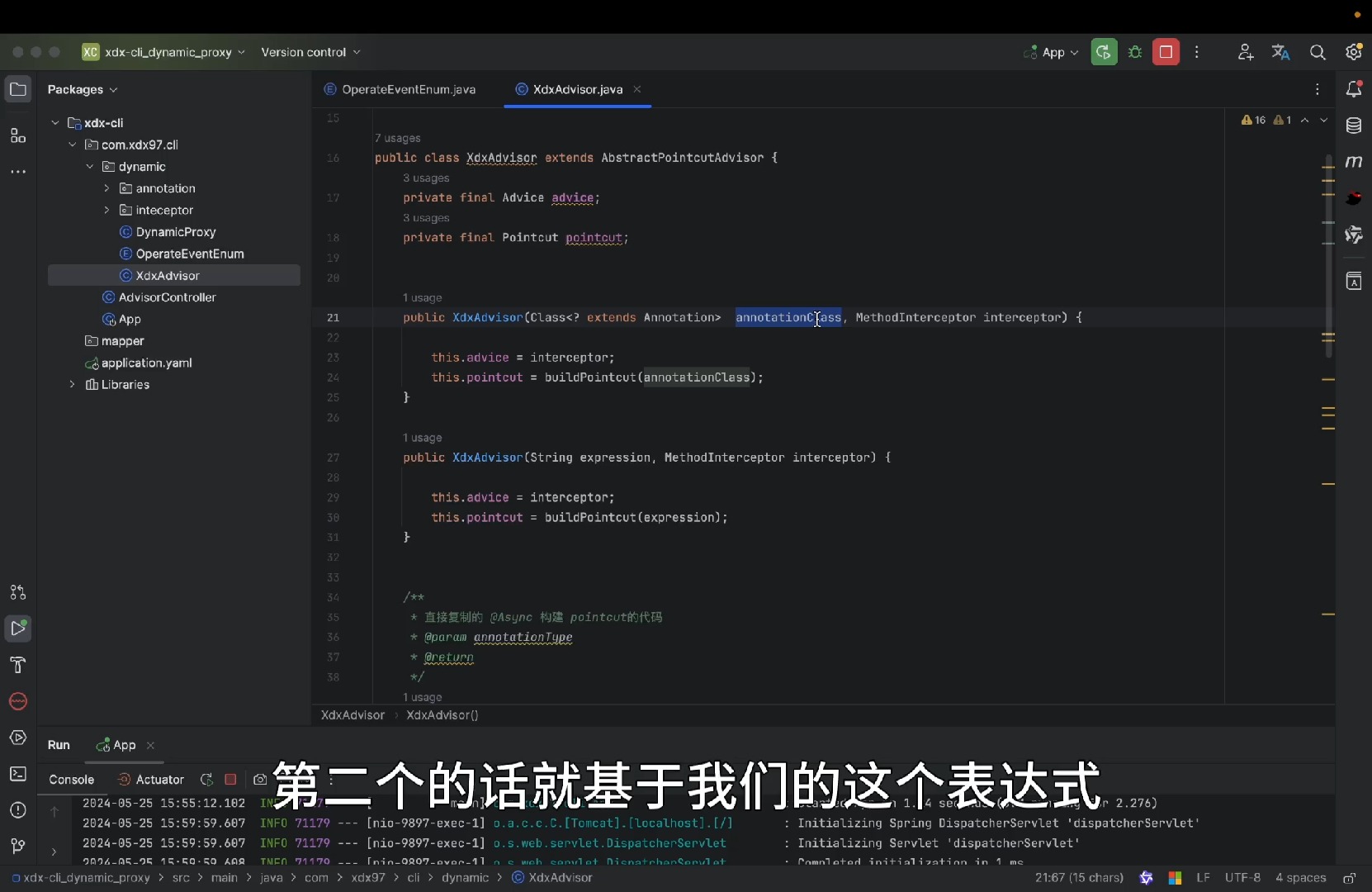The width and height of the screenshot is (1372, 892).
Task: Open the Terminal tool window
Action: click(17, 774)
